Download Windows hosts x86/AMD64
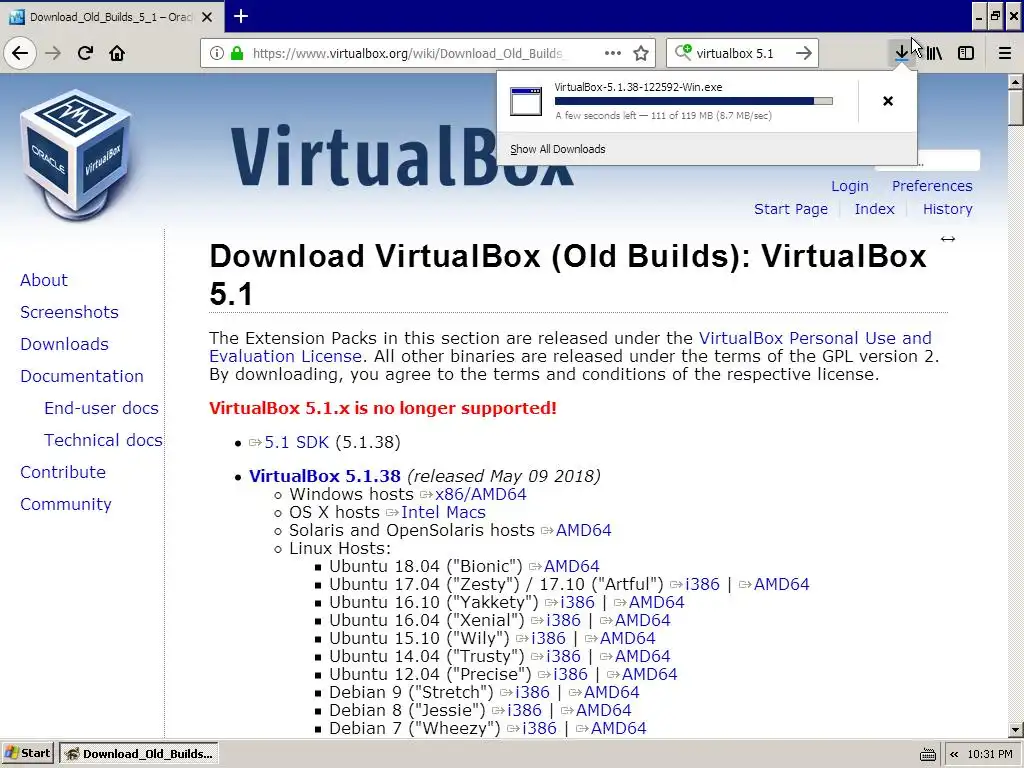Screen dimensions: 1024x768 [x=481, y=494]
